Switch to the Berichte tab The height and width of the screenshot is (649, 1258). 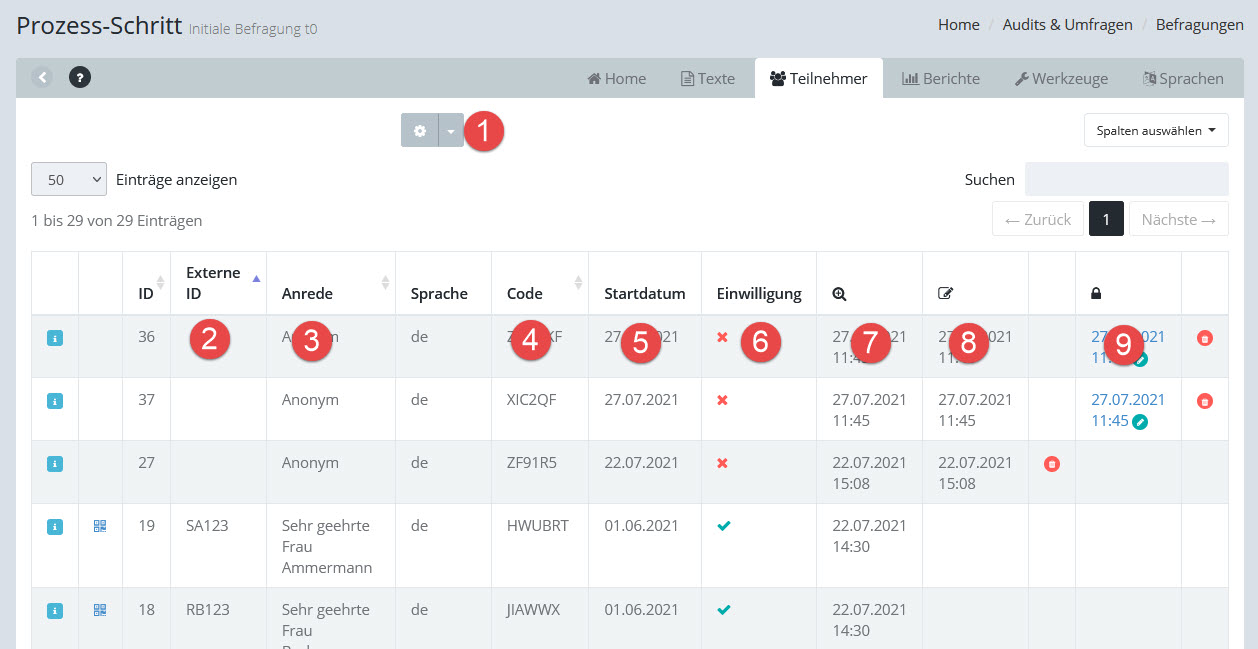941,78
